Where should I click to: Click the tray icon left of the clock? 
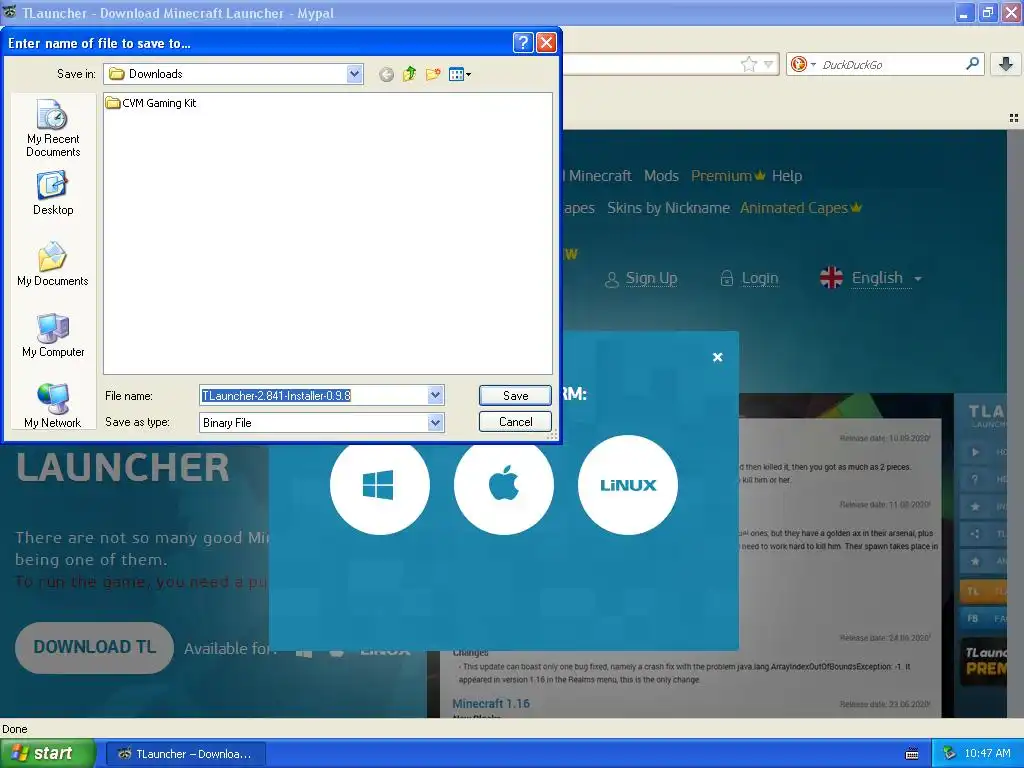coord(950,753)
